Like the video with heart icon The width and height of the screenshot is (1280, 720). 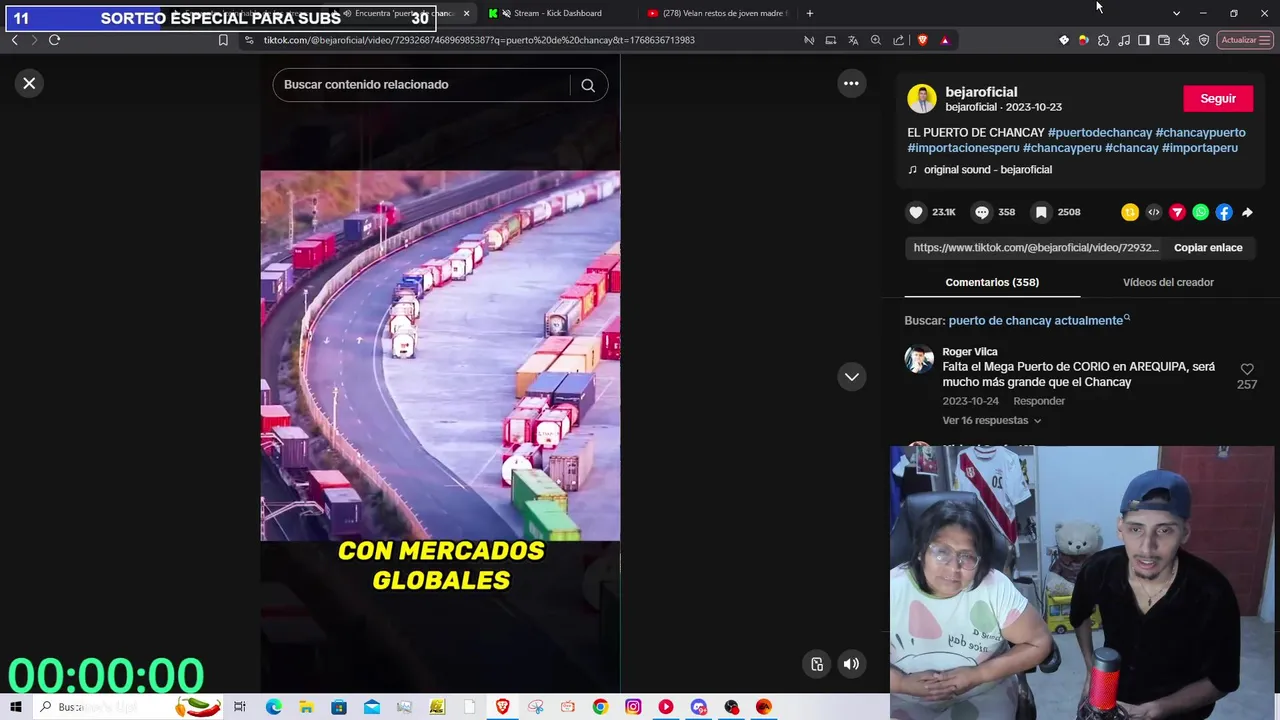tap(916, 212)
